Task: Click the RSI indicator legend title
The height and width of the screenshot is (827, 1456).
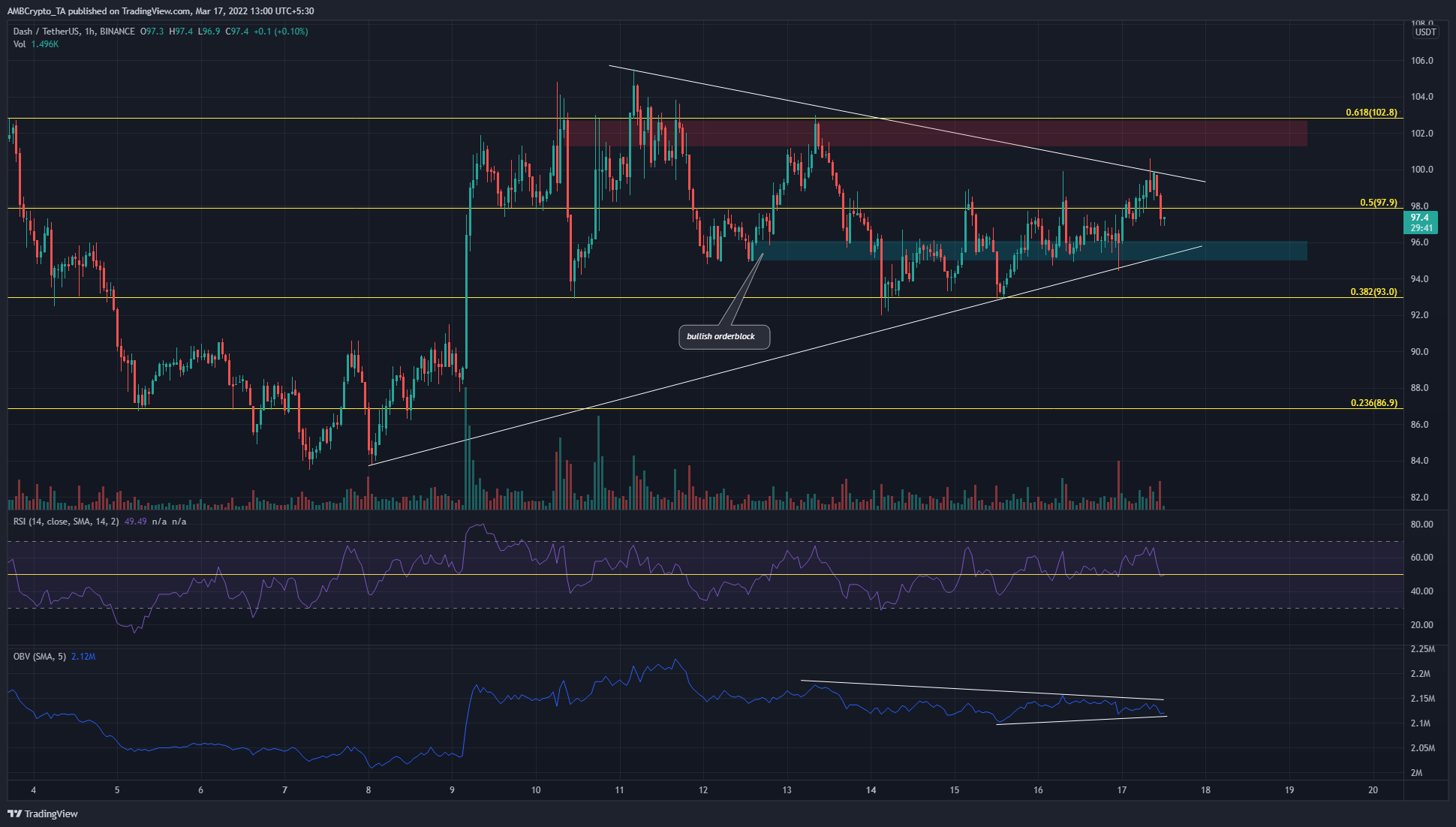Action: pyautogui.click(x=65, y=522)
